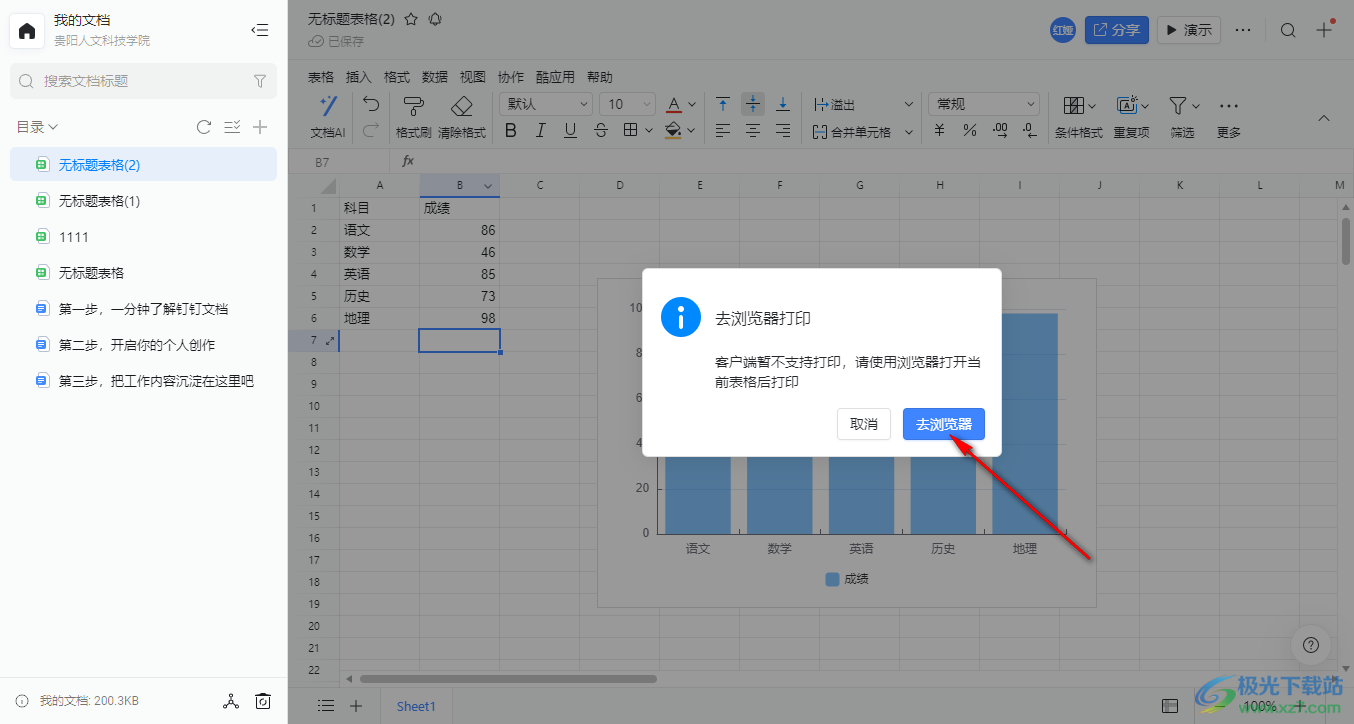Toggle strikethrough formatting

(x=600, y=130)
